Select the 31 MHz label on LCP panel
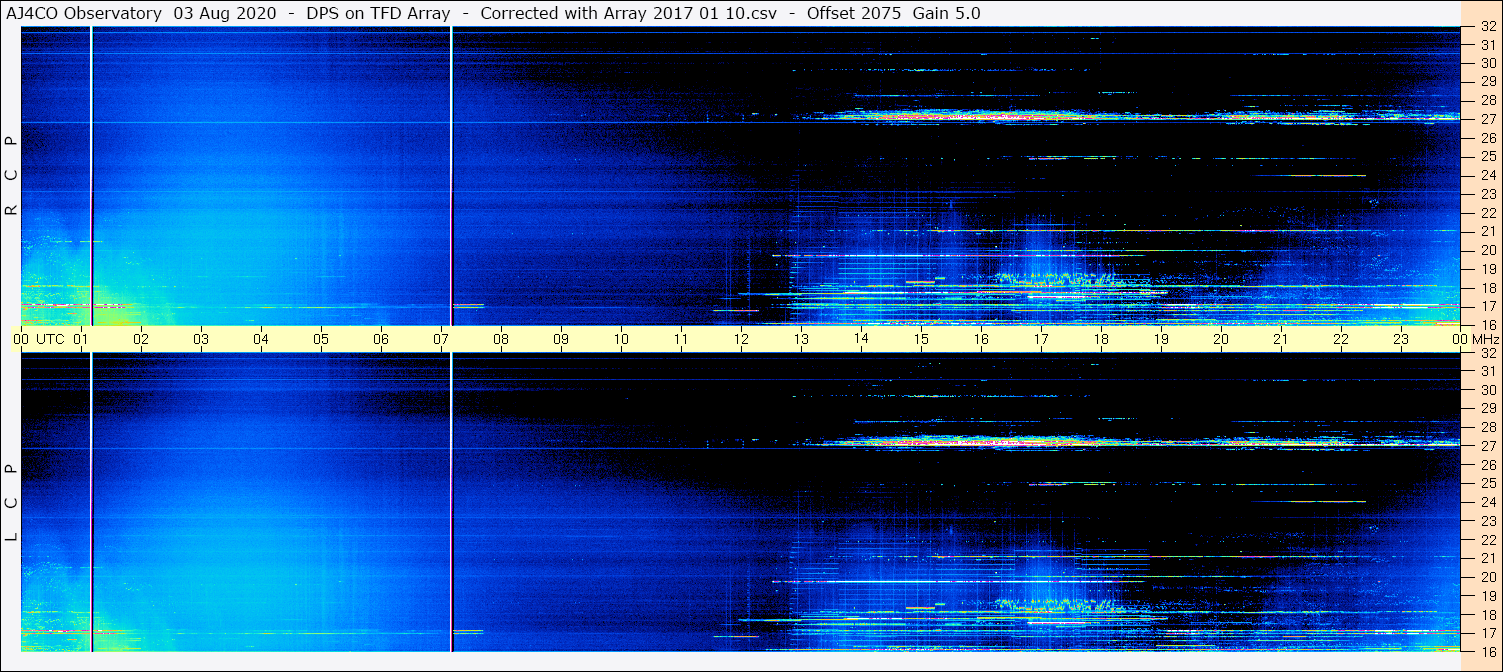 click(x=1487, y=371)
